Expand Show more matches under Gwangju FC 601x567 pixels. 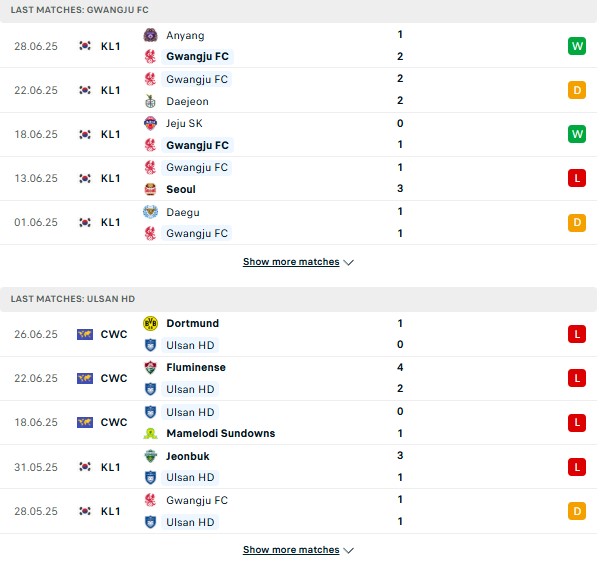coord(298,262)
